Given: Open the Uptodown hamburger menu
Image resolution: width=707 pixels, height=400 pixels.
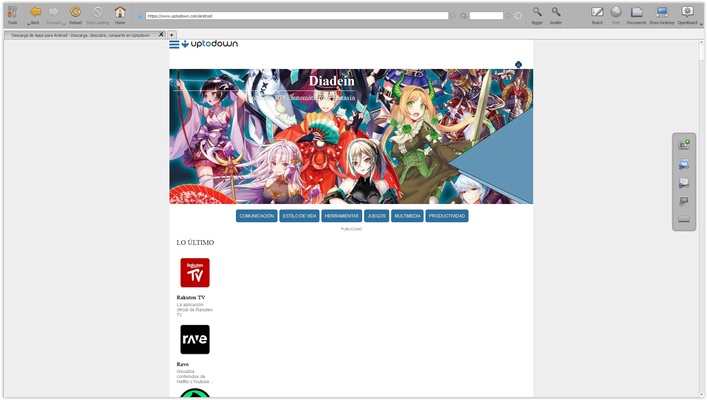Looking at the screenshot, I should click(174, 44).
